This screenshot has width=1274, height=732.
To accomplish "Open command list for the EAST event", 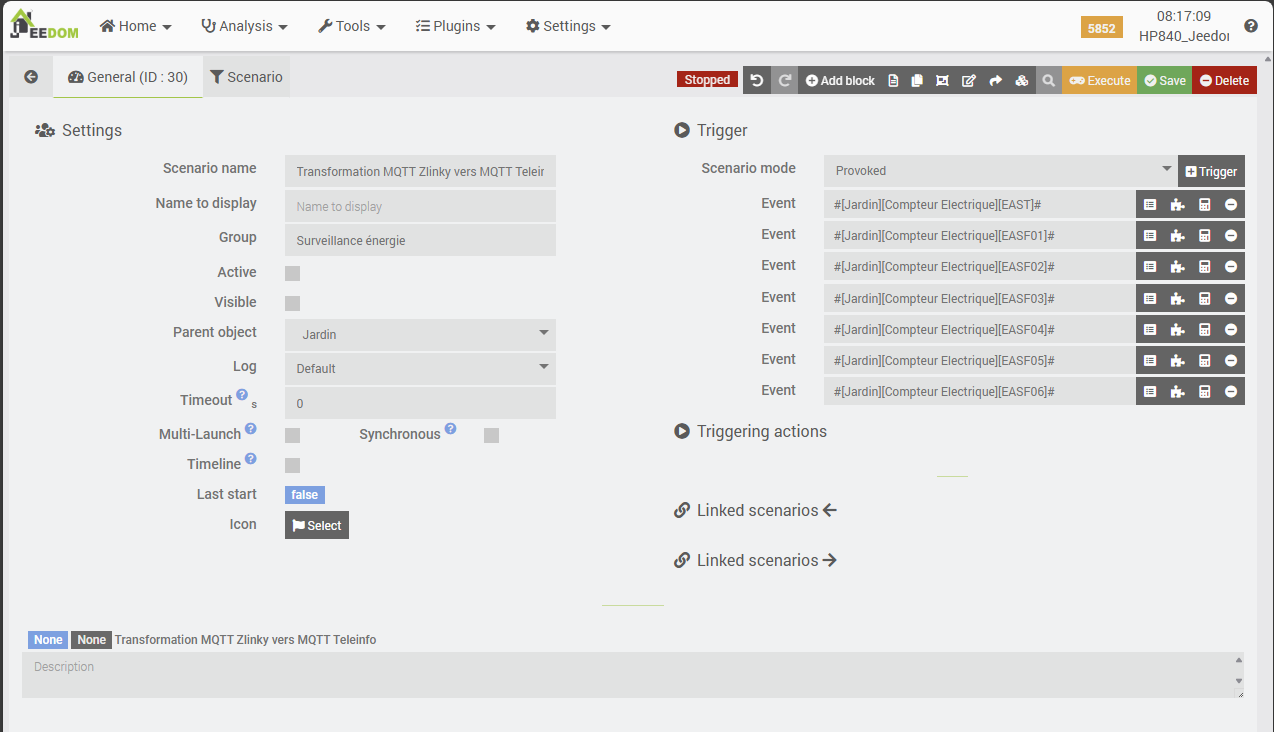I will tap(1150, 204).
